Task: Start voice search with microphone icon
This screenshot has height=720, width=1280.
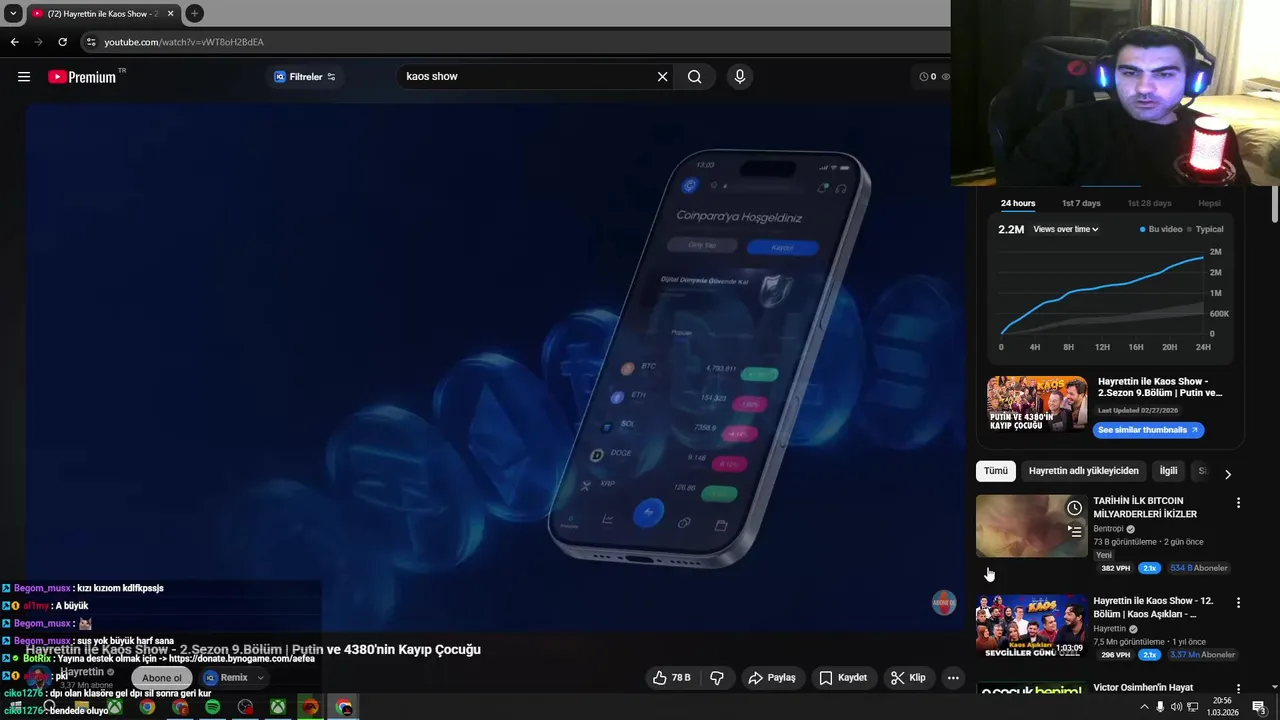Action: 740,77
